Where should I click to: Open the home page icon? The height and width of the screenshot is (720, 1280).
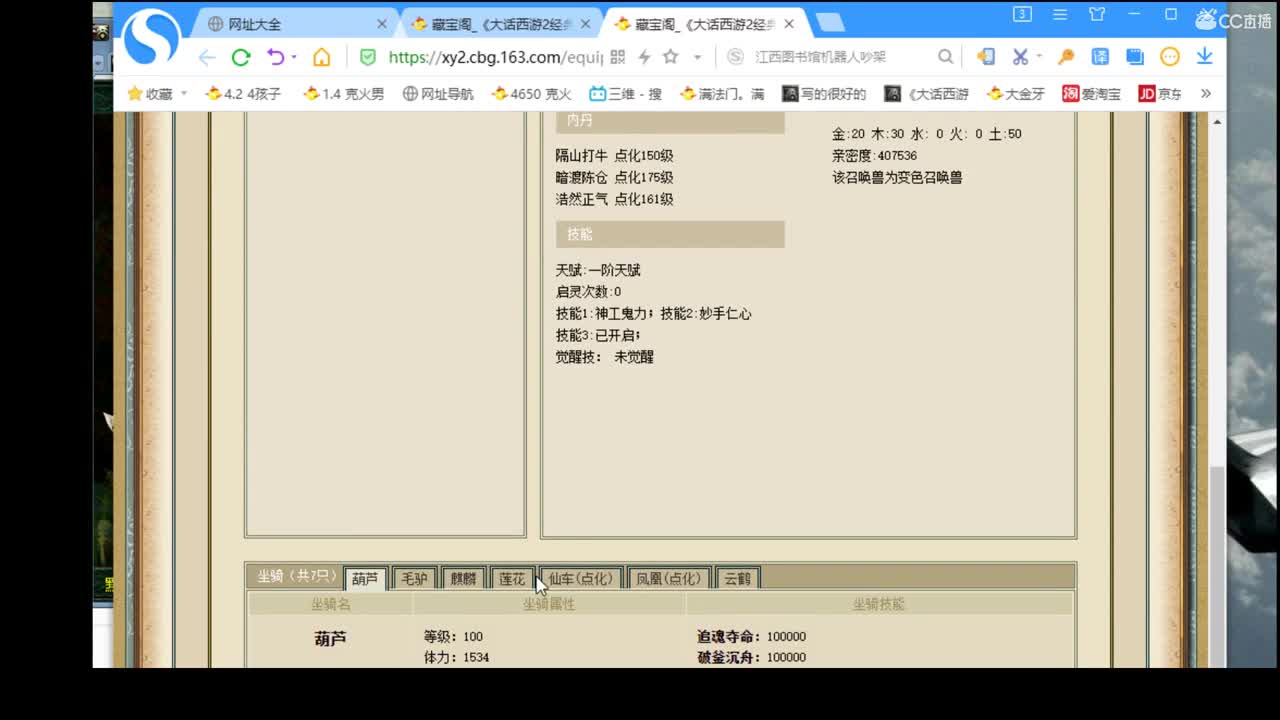point(321,57)
